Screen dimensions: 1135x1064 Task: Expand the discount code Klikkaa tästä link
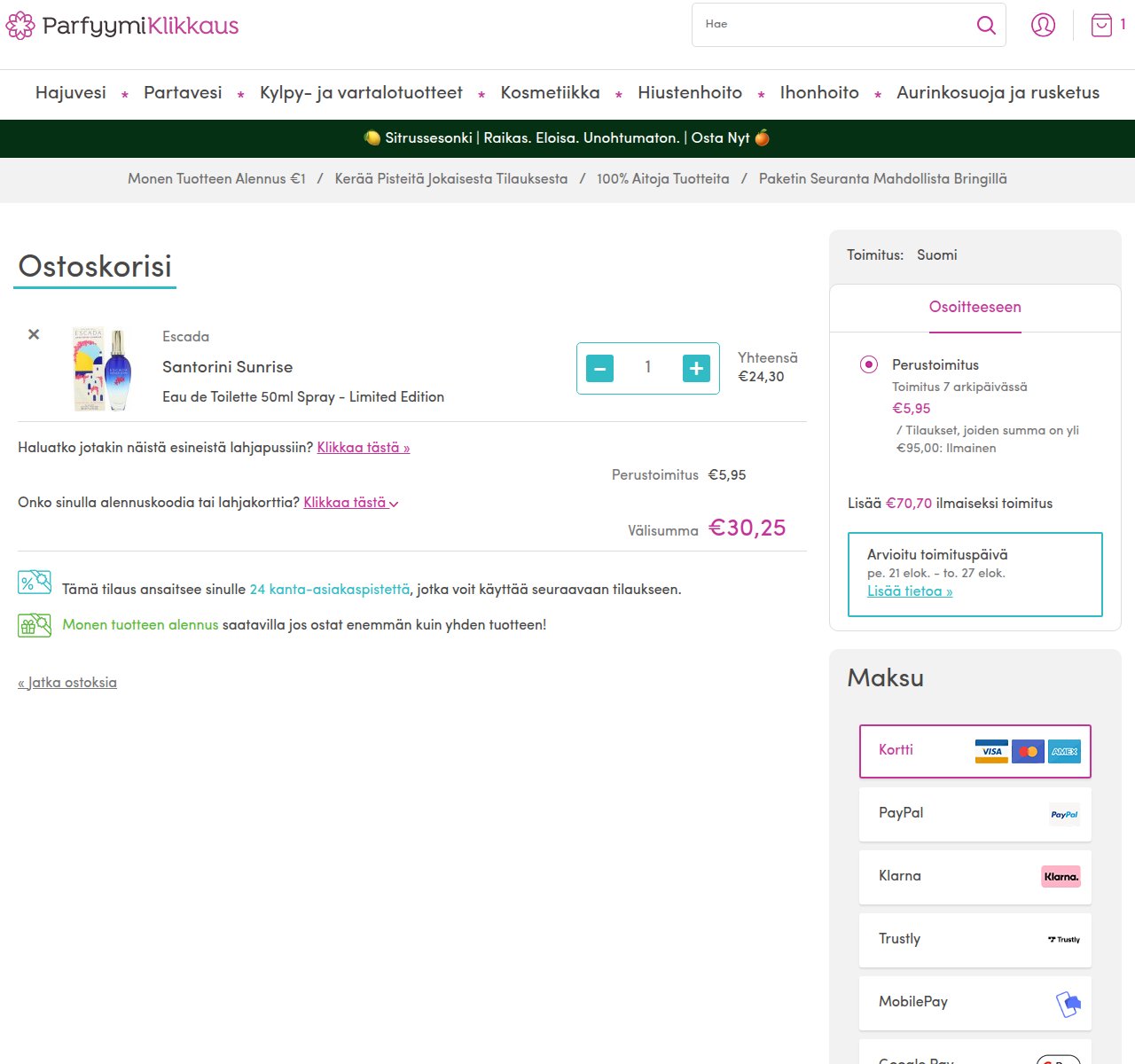351,503
